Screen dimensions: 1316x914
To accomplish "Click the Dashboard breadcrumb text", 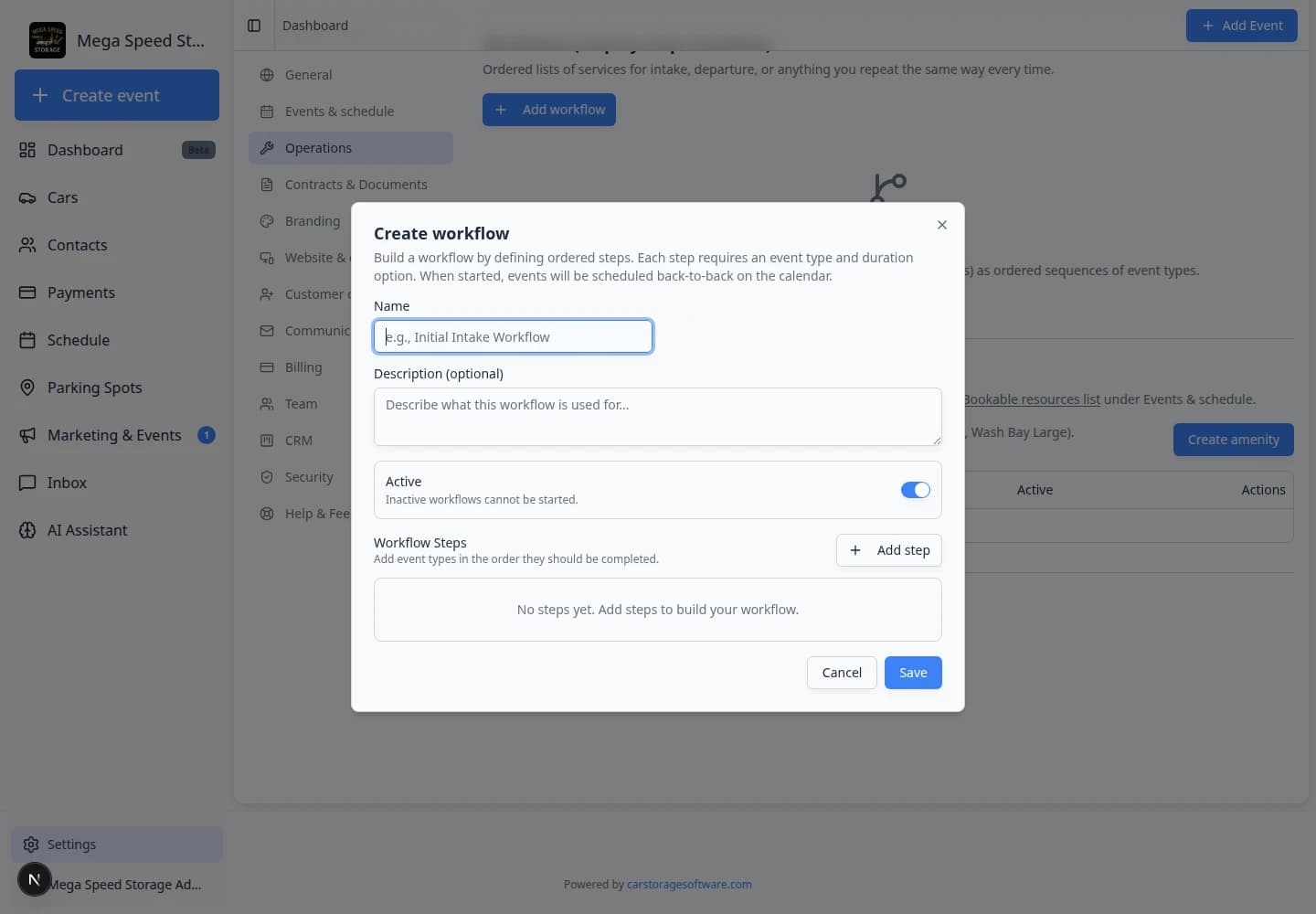I will (315, 26).
